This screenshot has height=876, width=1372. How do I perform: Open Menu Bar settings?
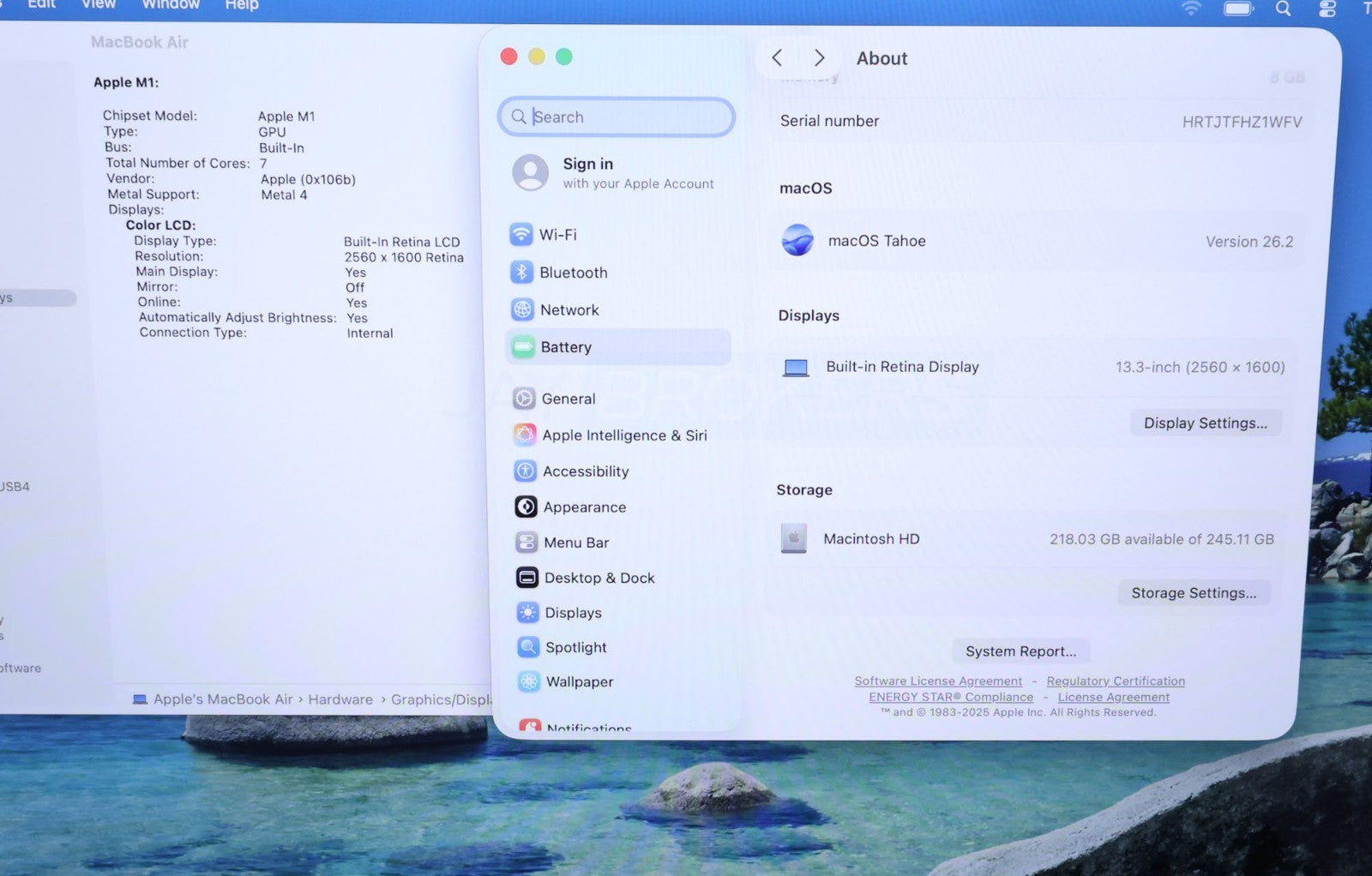[x=575, y=543]
